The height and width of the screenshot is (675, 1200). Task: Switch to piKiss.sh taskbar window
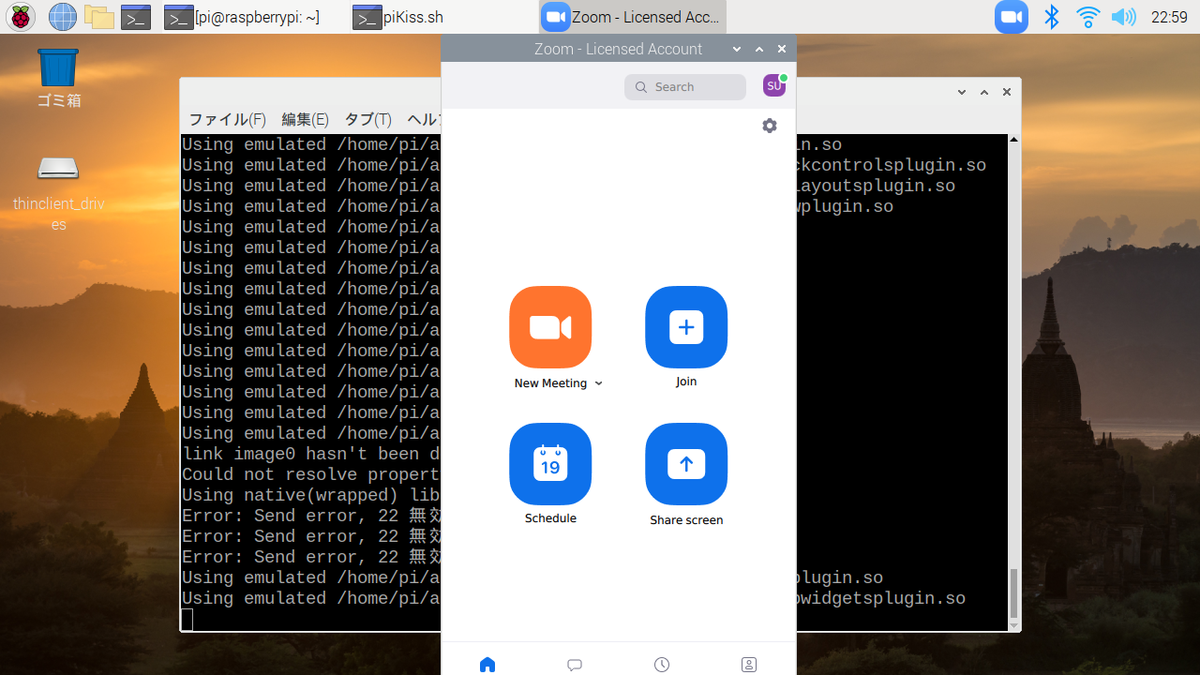pos(399,17)
